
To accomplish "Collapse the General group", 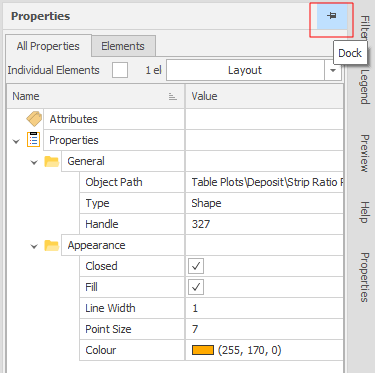I will pos(34,162).
